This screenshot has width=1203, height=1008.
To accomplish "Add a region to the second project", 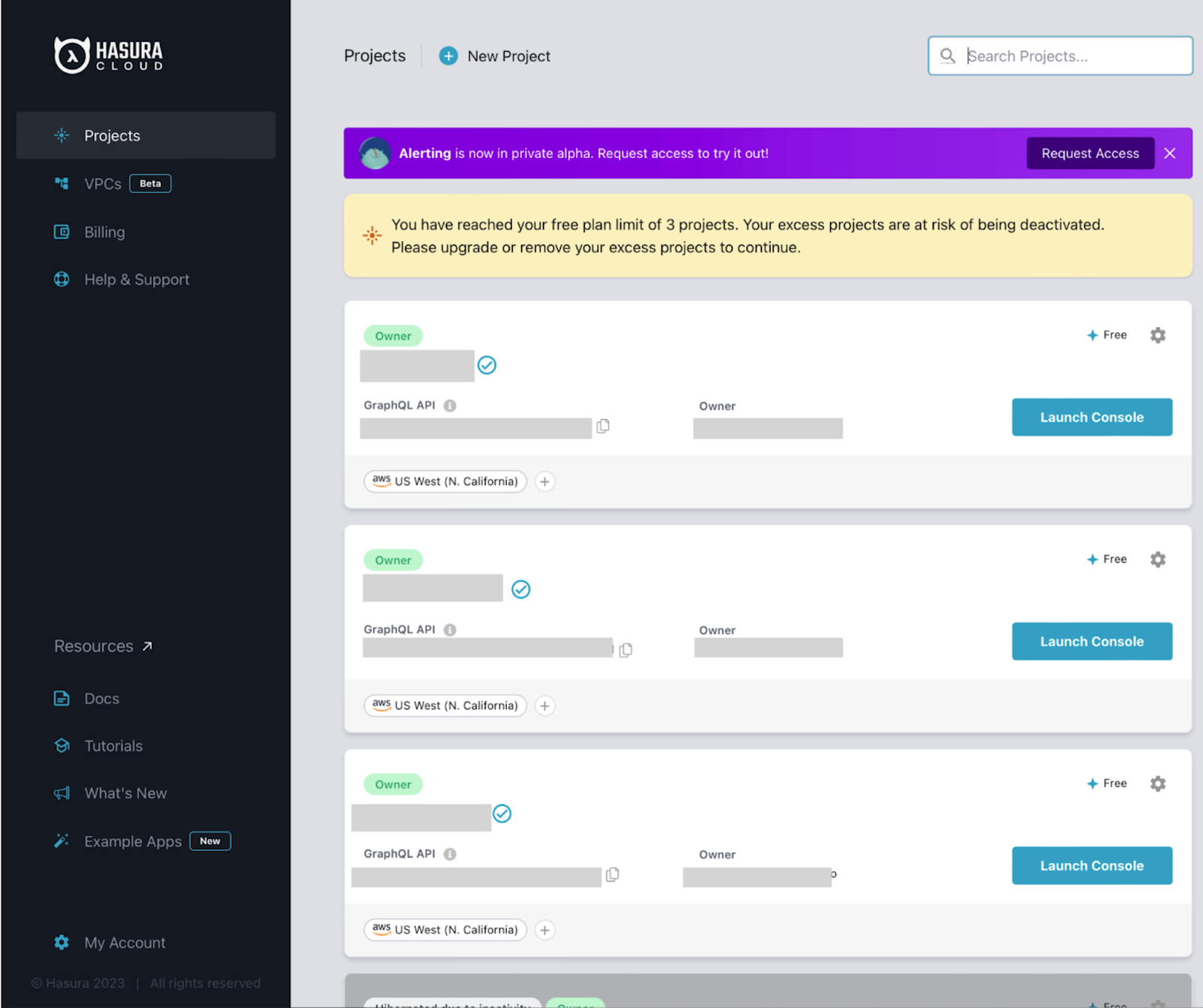I will [545, 706].
